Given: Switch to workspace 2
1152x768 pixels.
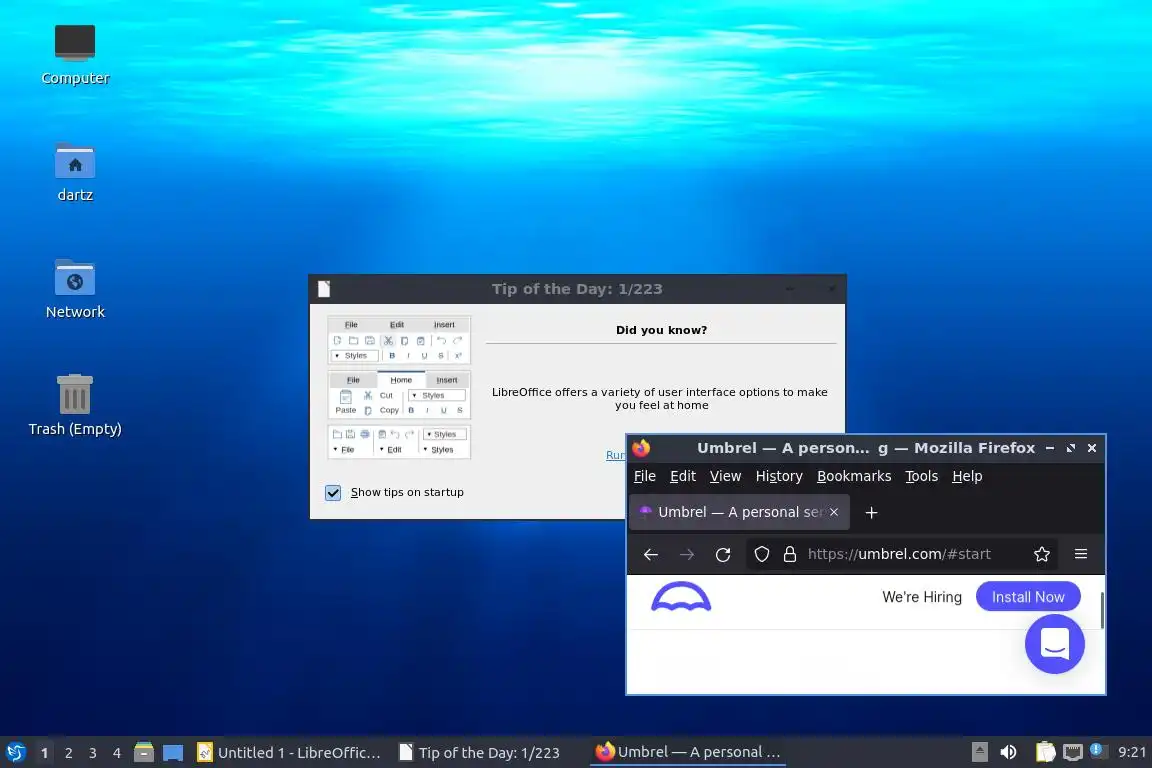Looking at the screenshot, I should point(68,753).
